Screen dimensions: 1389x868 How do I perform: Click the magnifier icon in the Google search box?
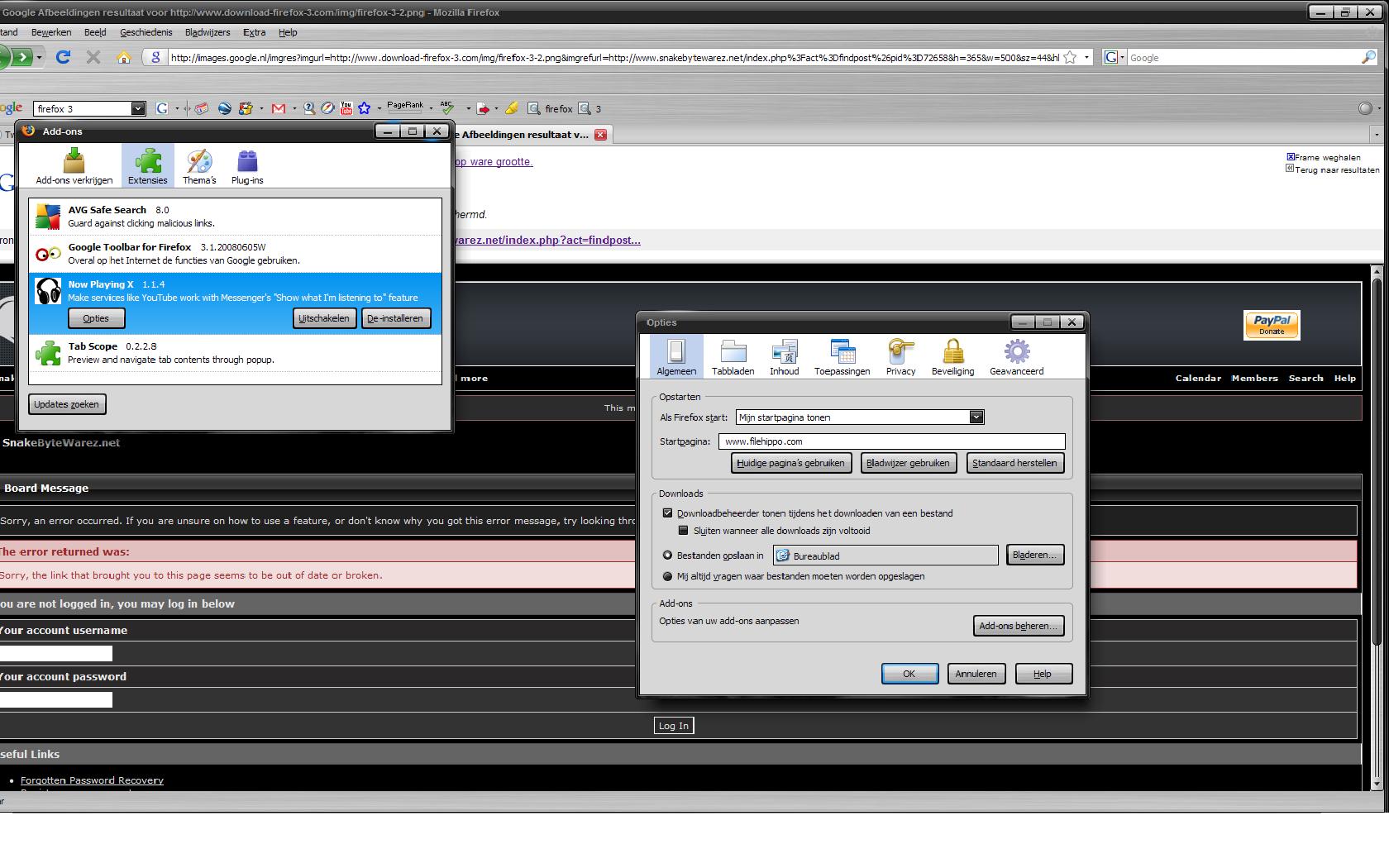click(x=1368, y=57)
